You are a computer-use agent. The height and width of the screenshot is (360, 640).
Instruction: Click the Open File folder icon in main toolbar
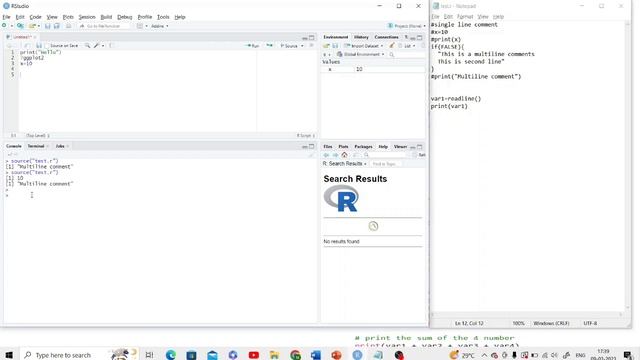(x=32, y=26)
